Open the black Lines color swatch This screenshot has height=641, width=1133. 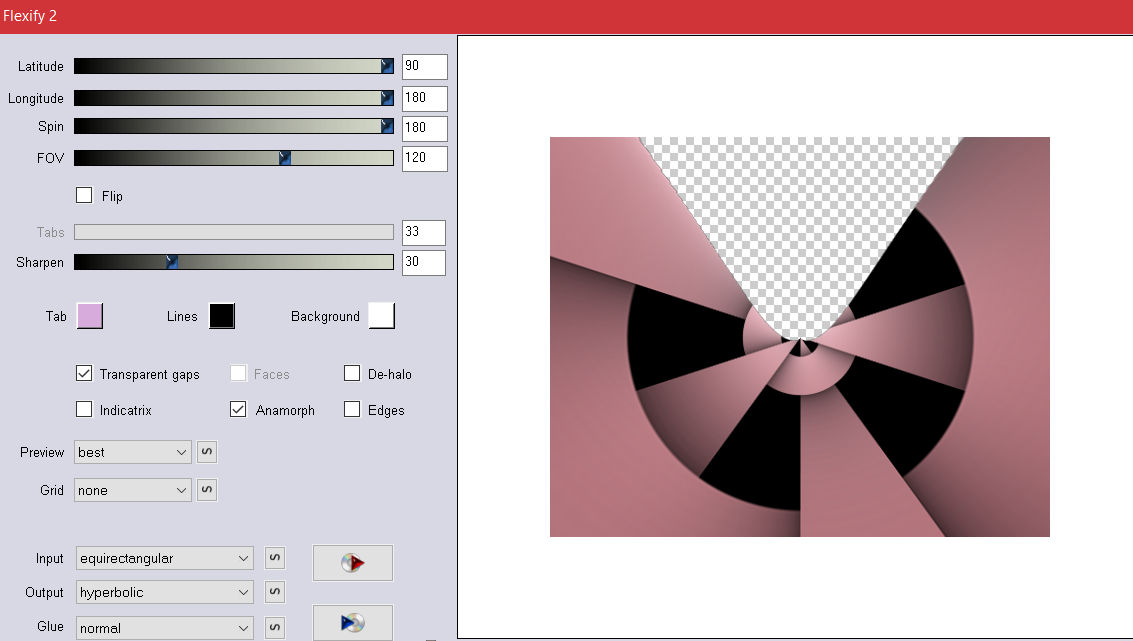click(x=222, y=316)
